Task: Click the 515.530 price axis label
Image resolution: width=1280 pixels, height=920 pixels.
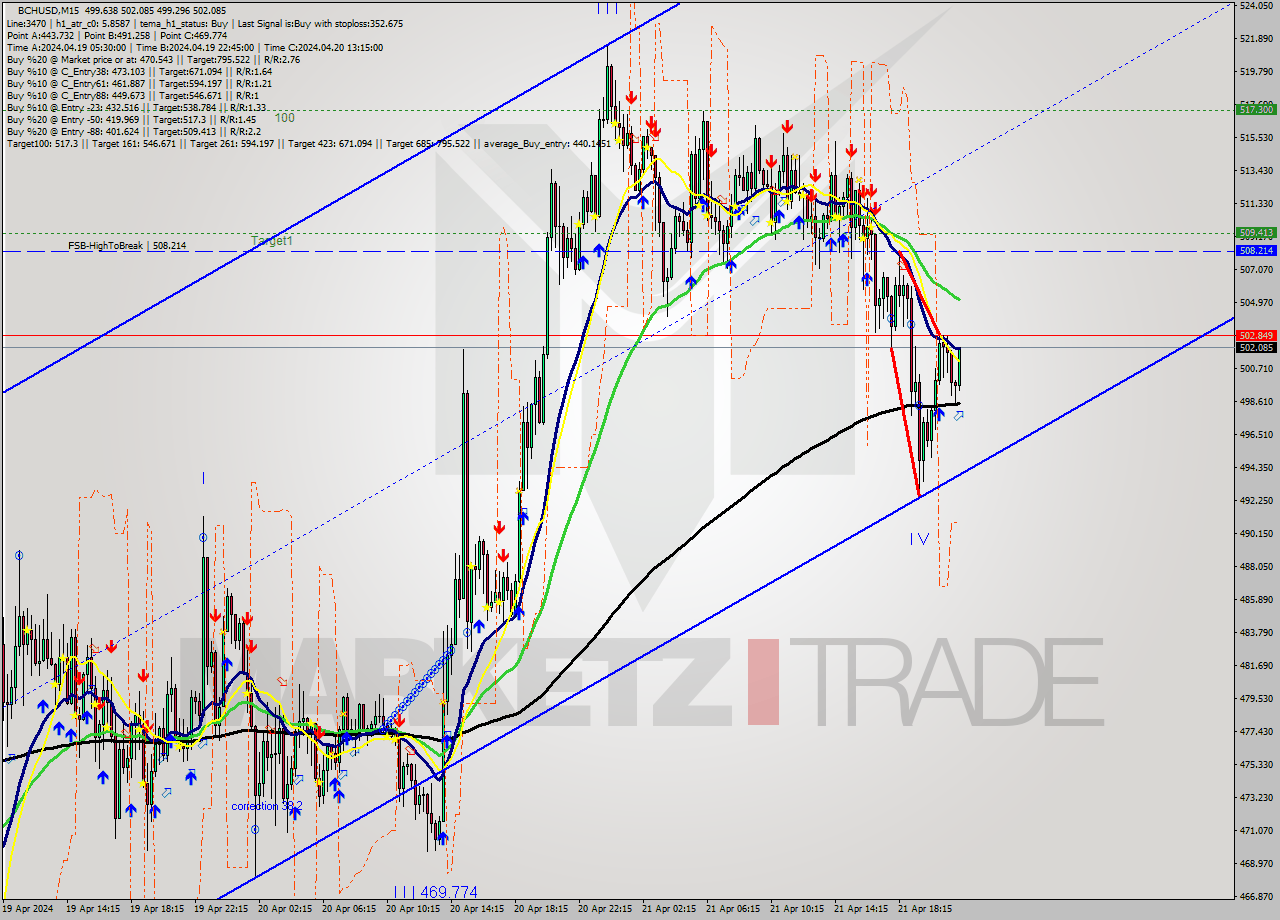Action: (x=1256, y=138)
